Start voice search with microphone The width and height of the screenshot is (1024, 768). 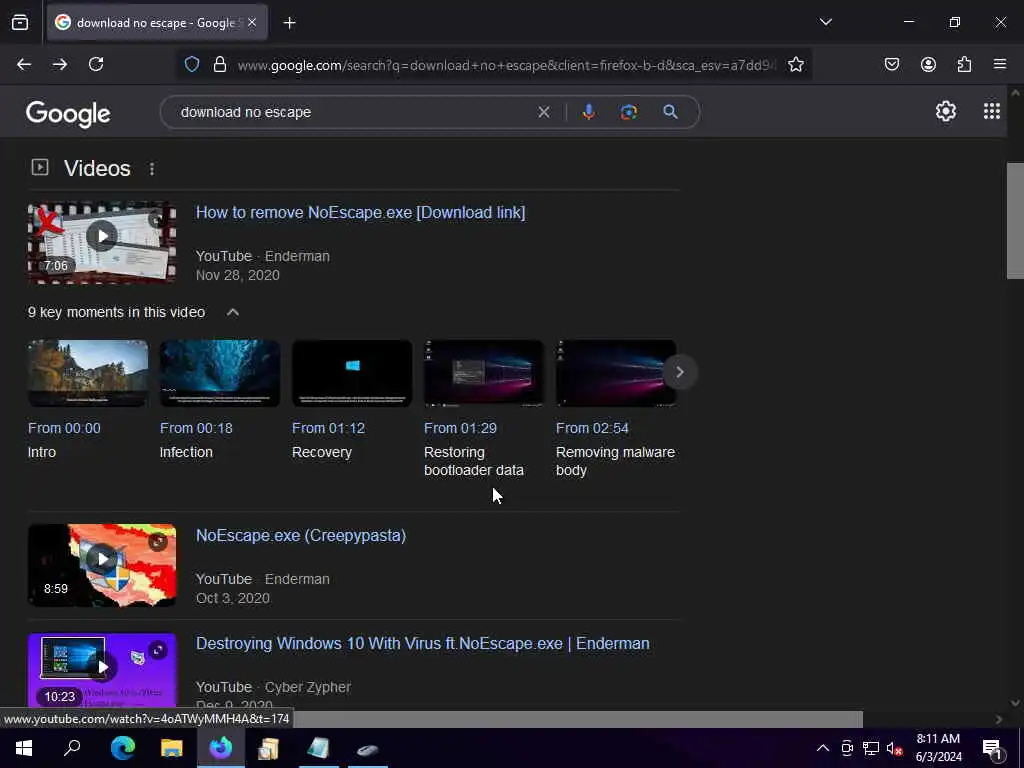[588, 112]
